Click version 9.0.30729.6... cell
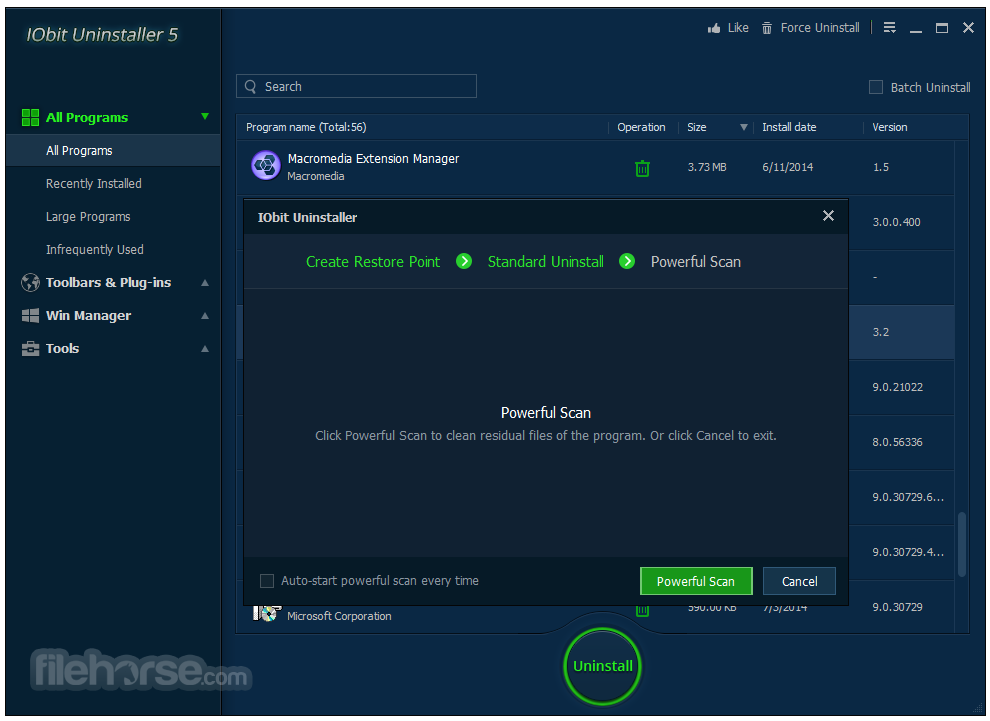The image size is (990, 721). tap(908, 497)
